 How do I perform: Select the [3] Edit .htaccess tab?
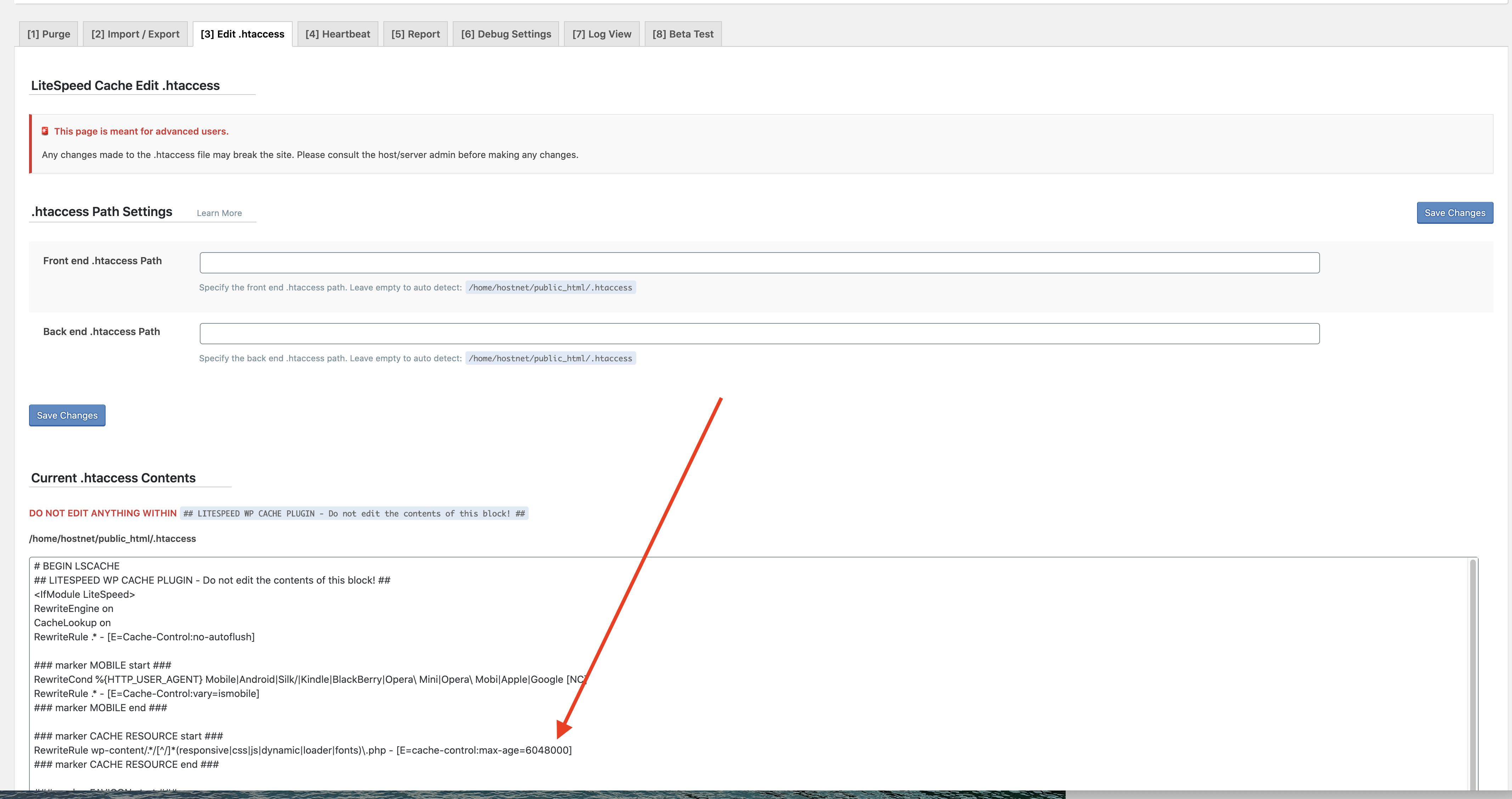242,34
